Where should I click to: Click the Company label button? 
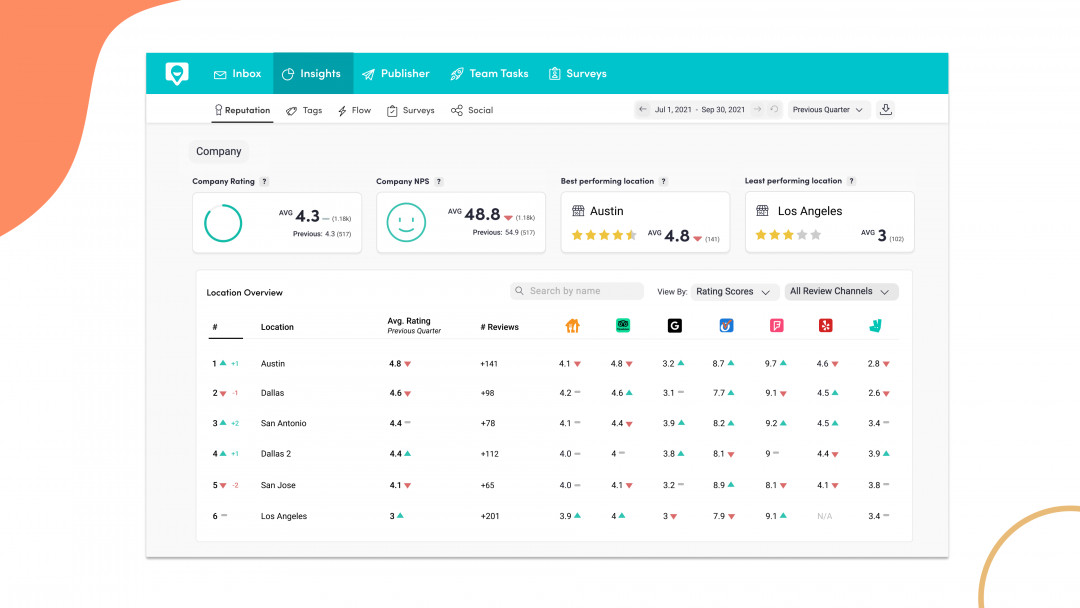(218, 151)
